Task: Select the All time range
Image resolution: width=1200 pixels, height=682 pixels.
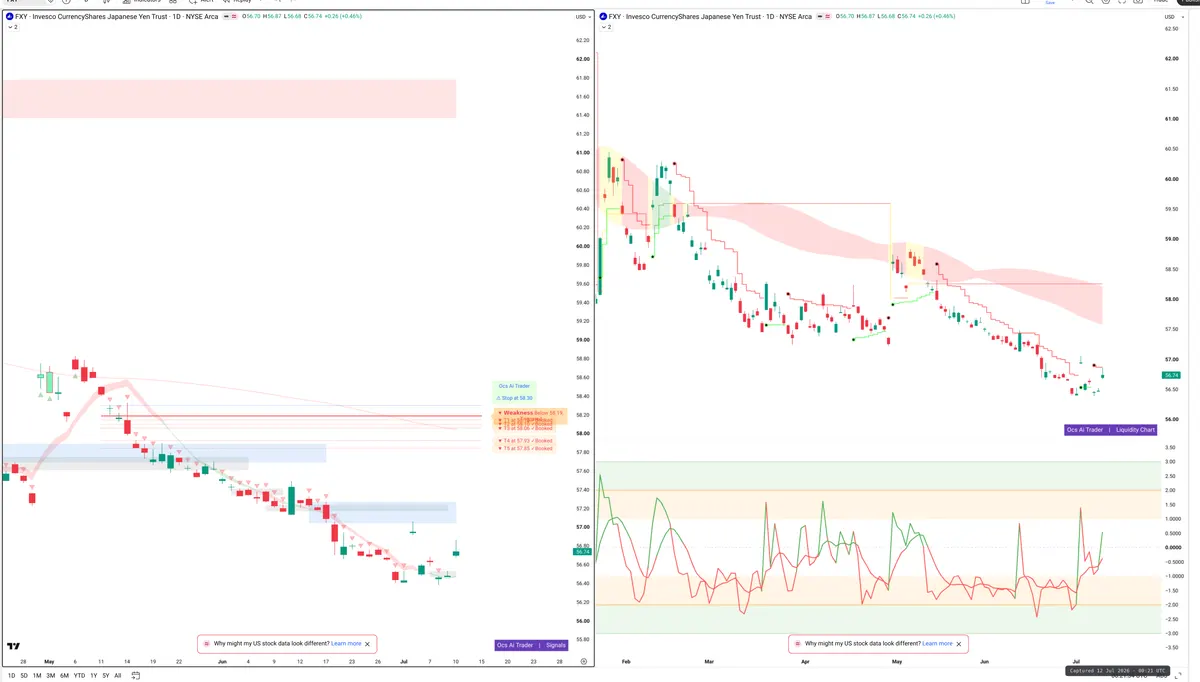Action: pyautogui.click(x=117, y=675)
